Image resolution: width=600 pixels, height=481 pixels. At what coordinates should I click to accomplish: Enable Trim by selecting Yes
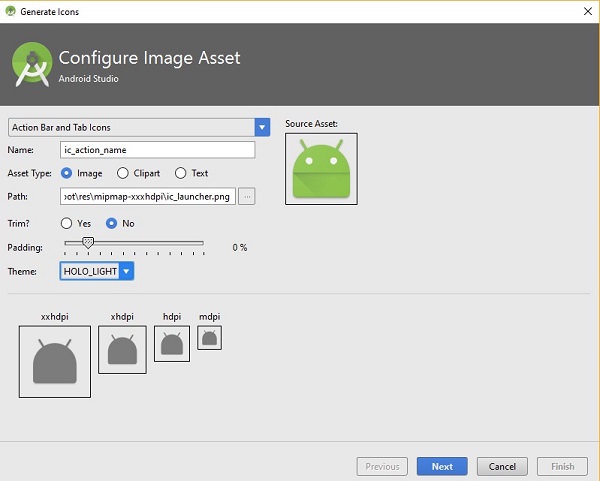coord(67,223)
